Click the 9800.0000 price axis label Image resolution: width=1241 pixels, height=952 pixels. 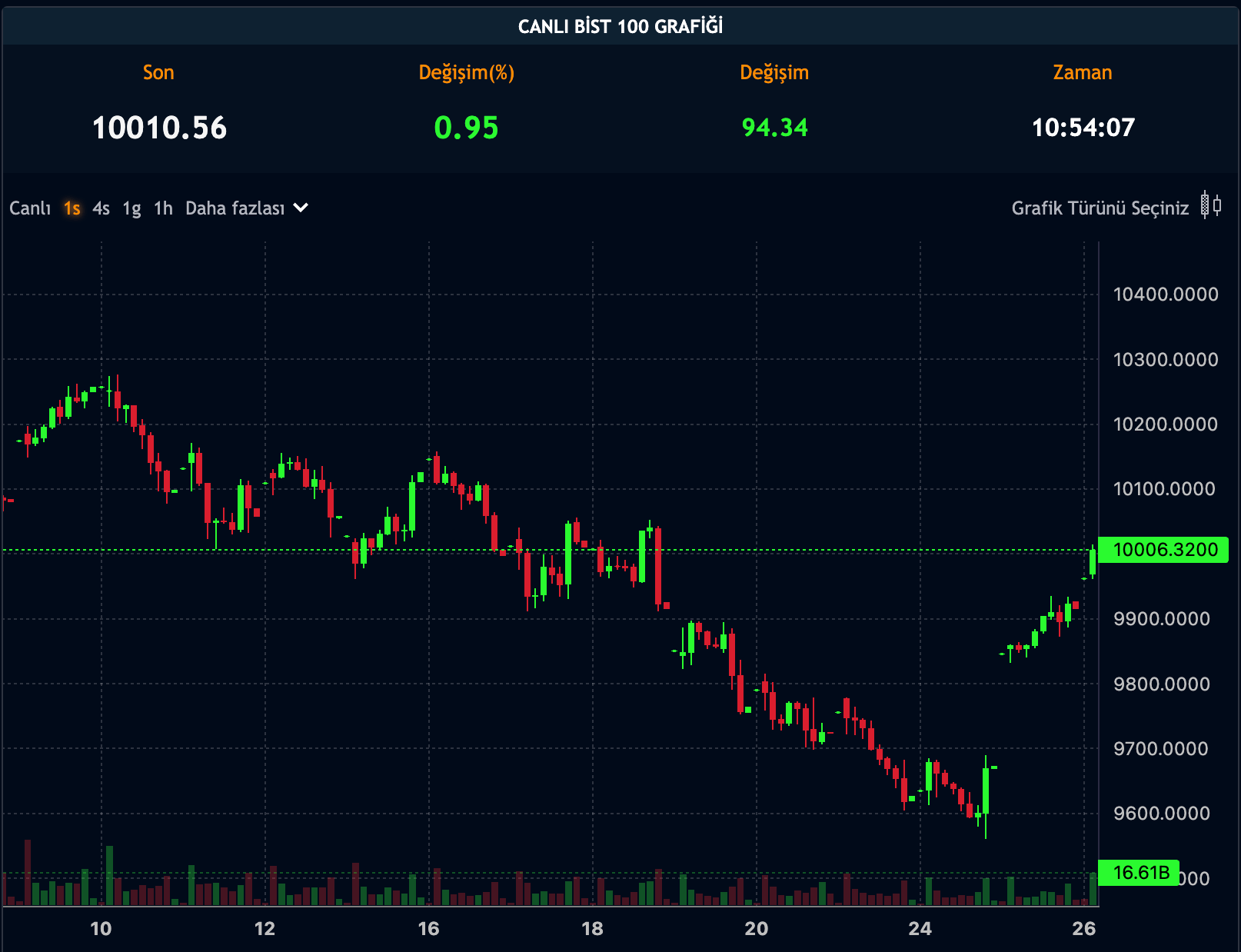click(x=1161, y=684)
